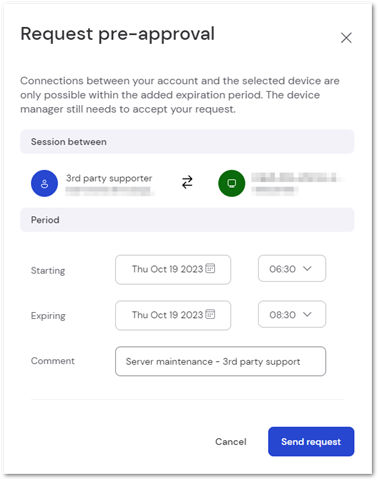Click Send request button

[311, 442]
